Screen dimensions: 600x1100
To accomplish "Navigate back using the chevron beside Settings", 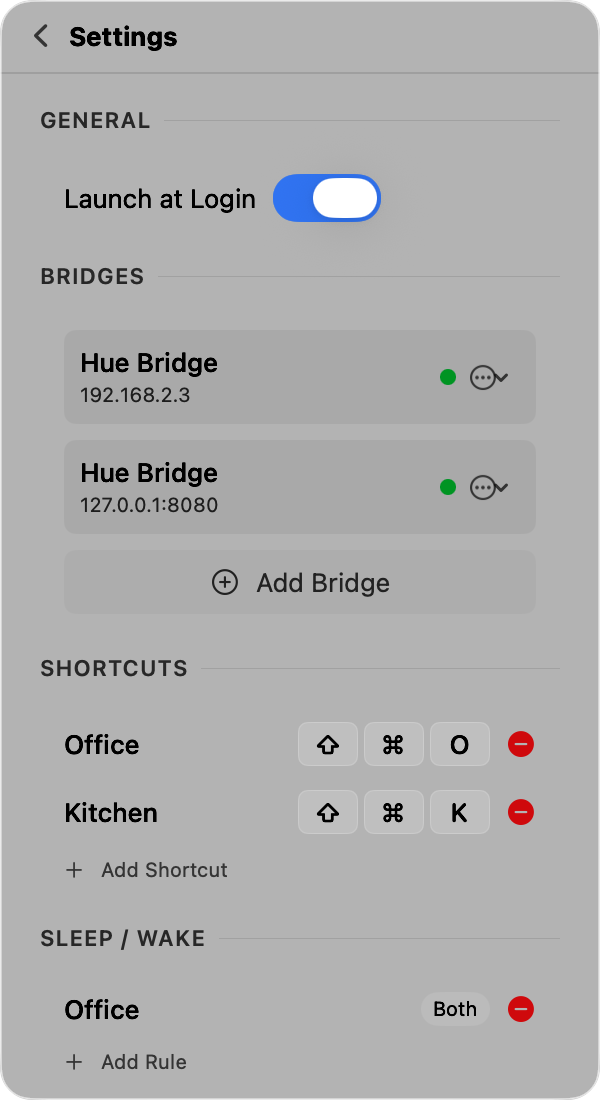I will (x=40, y=35).
